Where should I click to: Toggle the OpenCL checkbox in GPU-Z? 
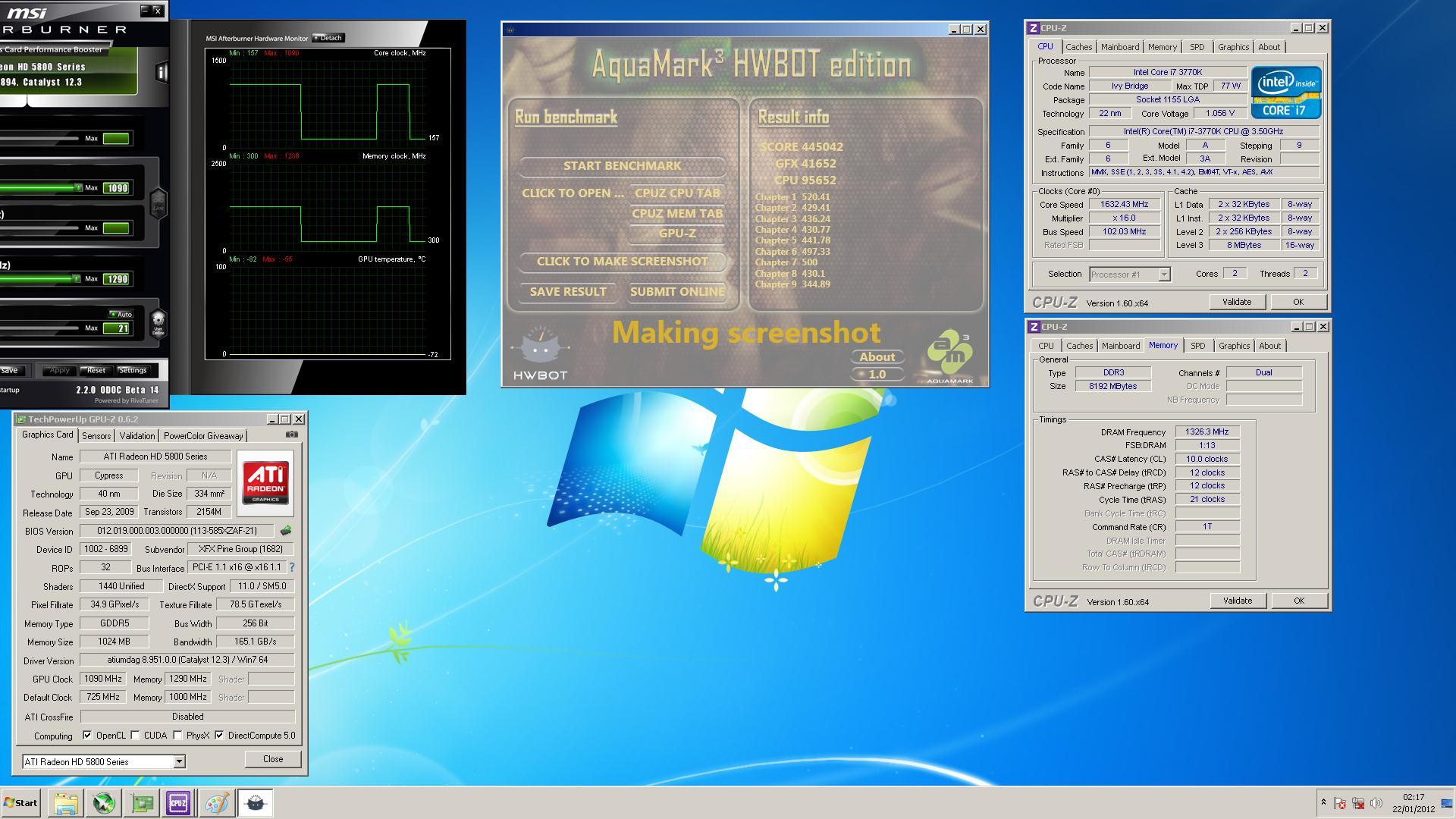click(x=87, y=736)
